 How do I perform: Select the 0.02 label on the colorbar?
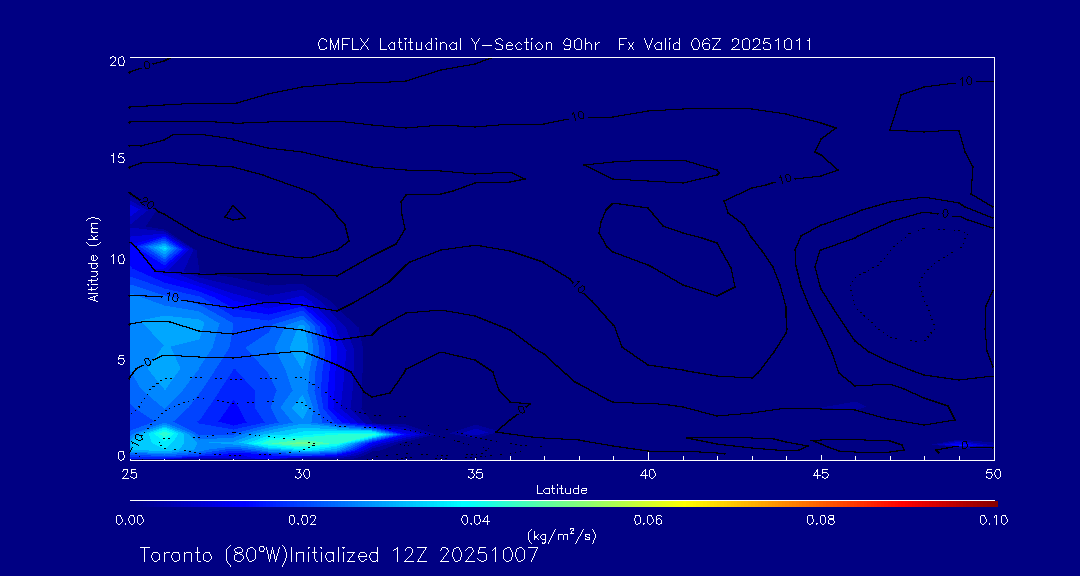tap(302, 519)
